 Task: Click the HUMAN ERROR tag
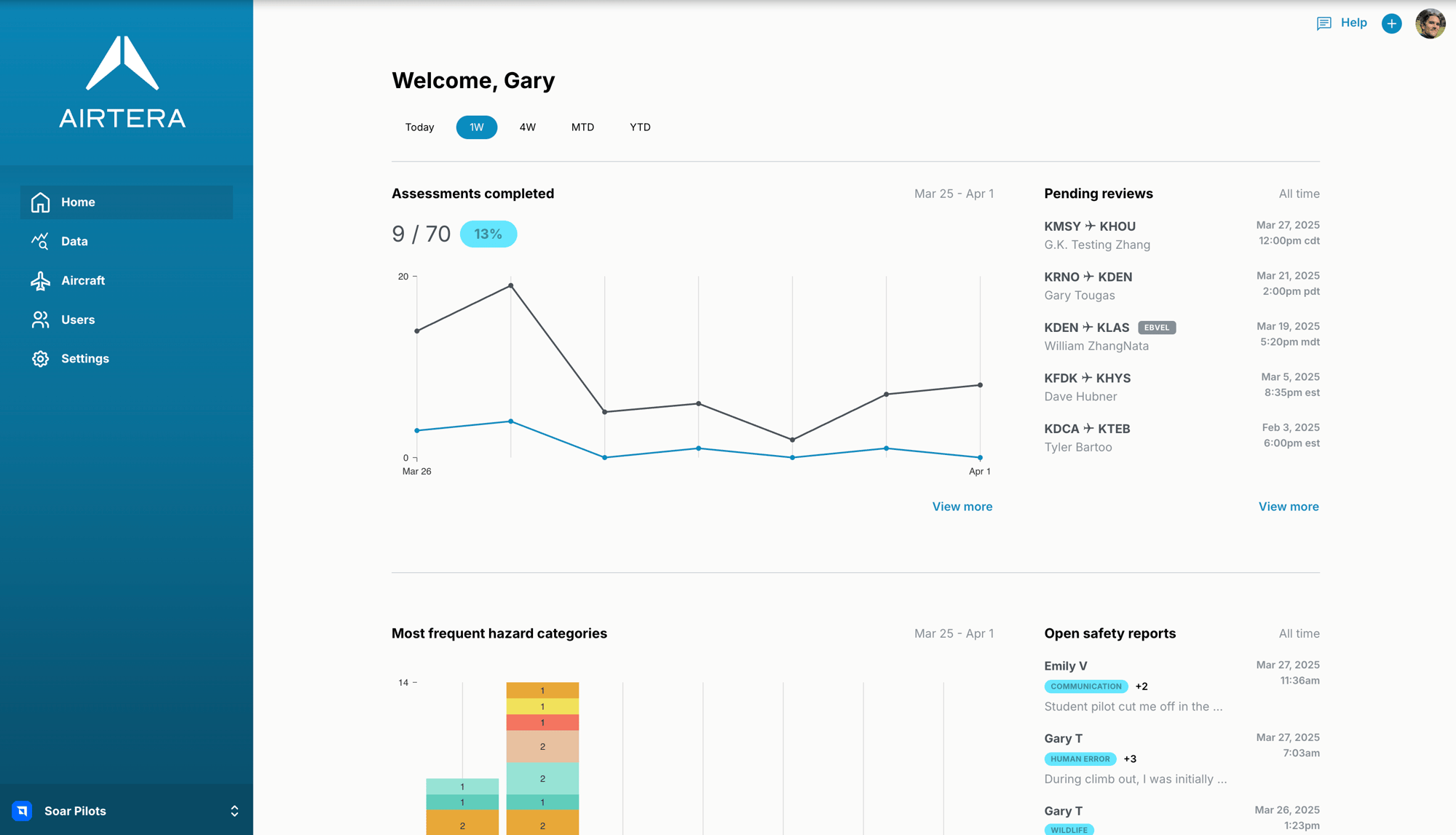point(1080,759)
